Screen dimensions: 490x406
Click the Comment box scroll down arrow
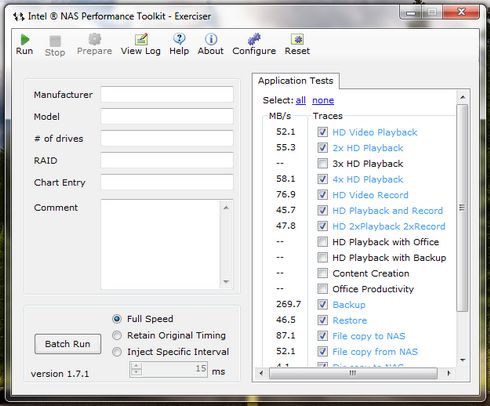[x=226, y=282]
